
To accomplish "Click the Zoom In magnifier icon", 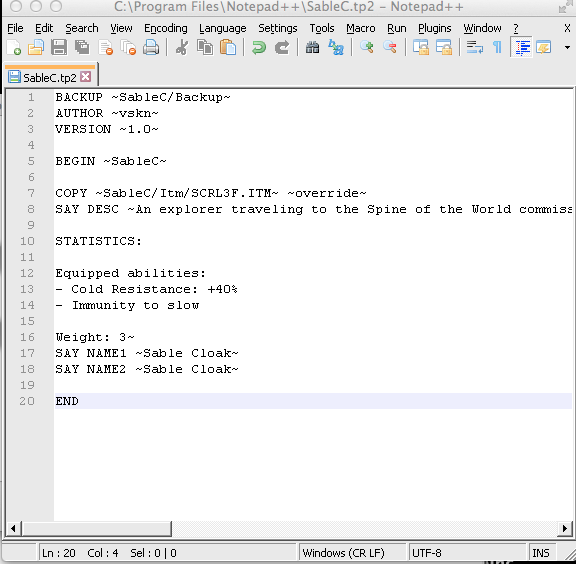I will pyautogui.click(x=367, y=48).
